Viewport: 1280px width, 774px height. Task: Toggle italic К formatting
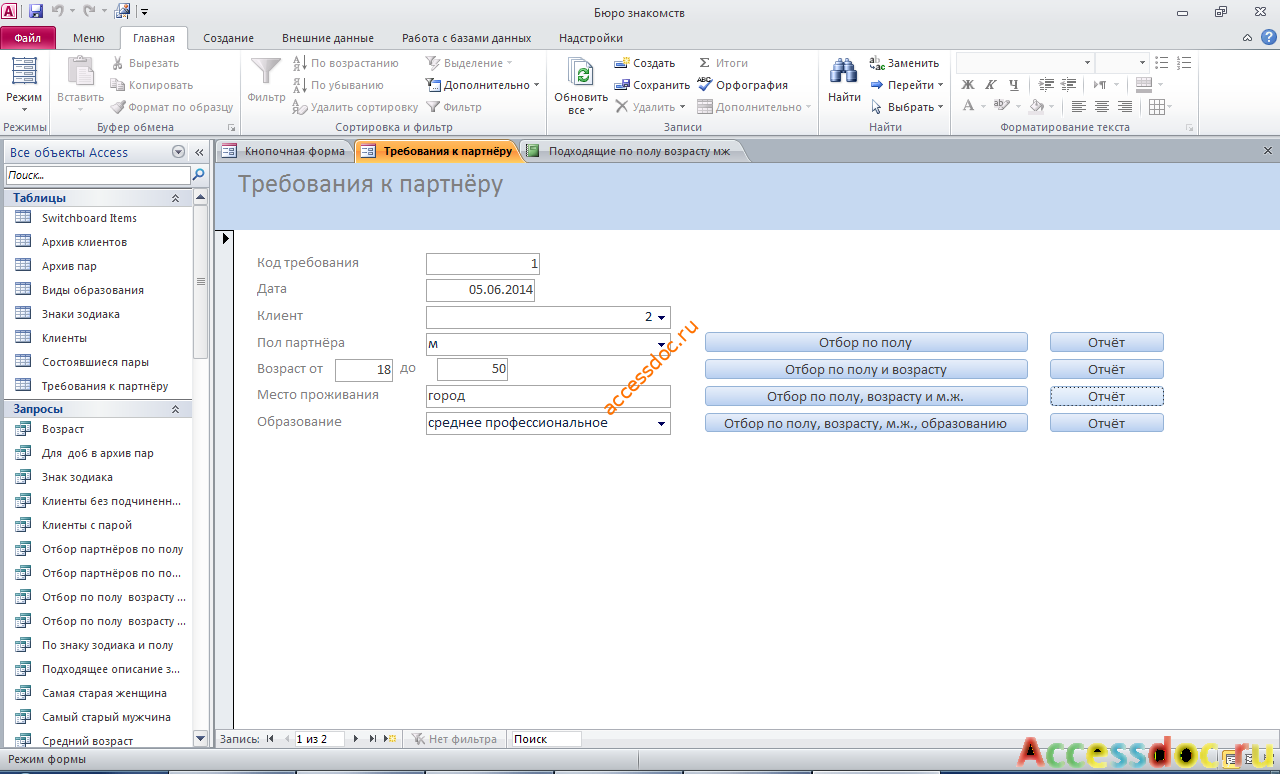pyautogui.click(x=991, y=85)
